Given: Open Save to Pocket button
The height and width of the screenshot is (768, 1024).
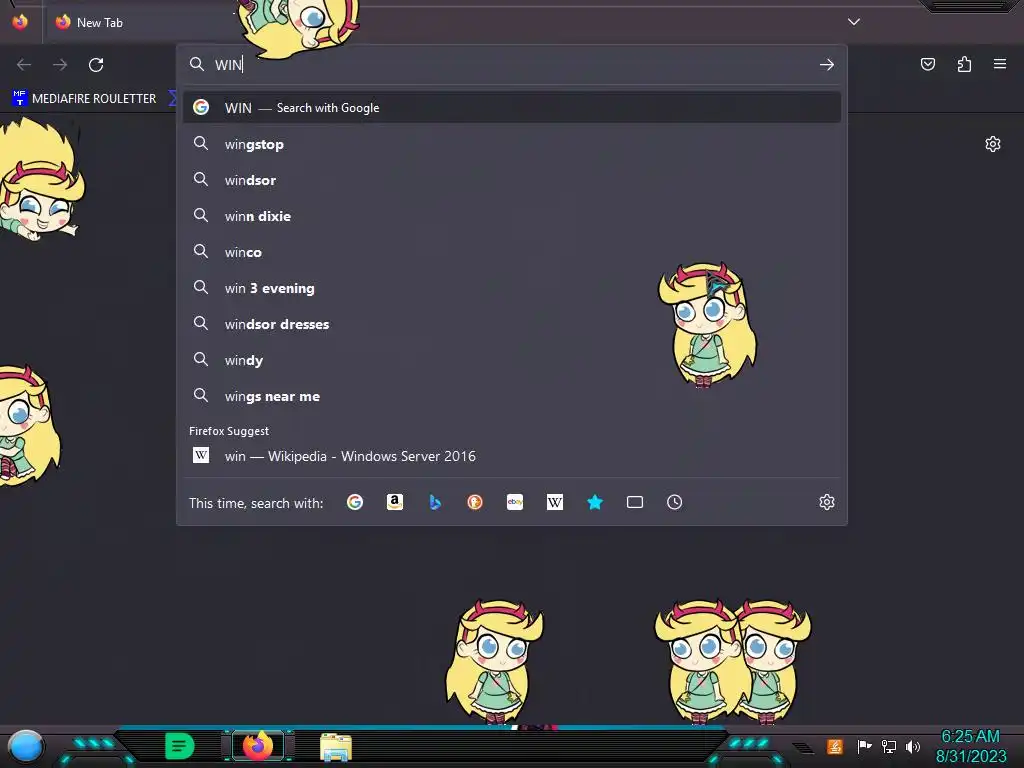Looking at the screenshot, I should pos(928,64).
